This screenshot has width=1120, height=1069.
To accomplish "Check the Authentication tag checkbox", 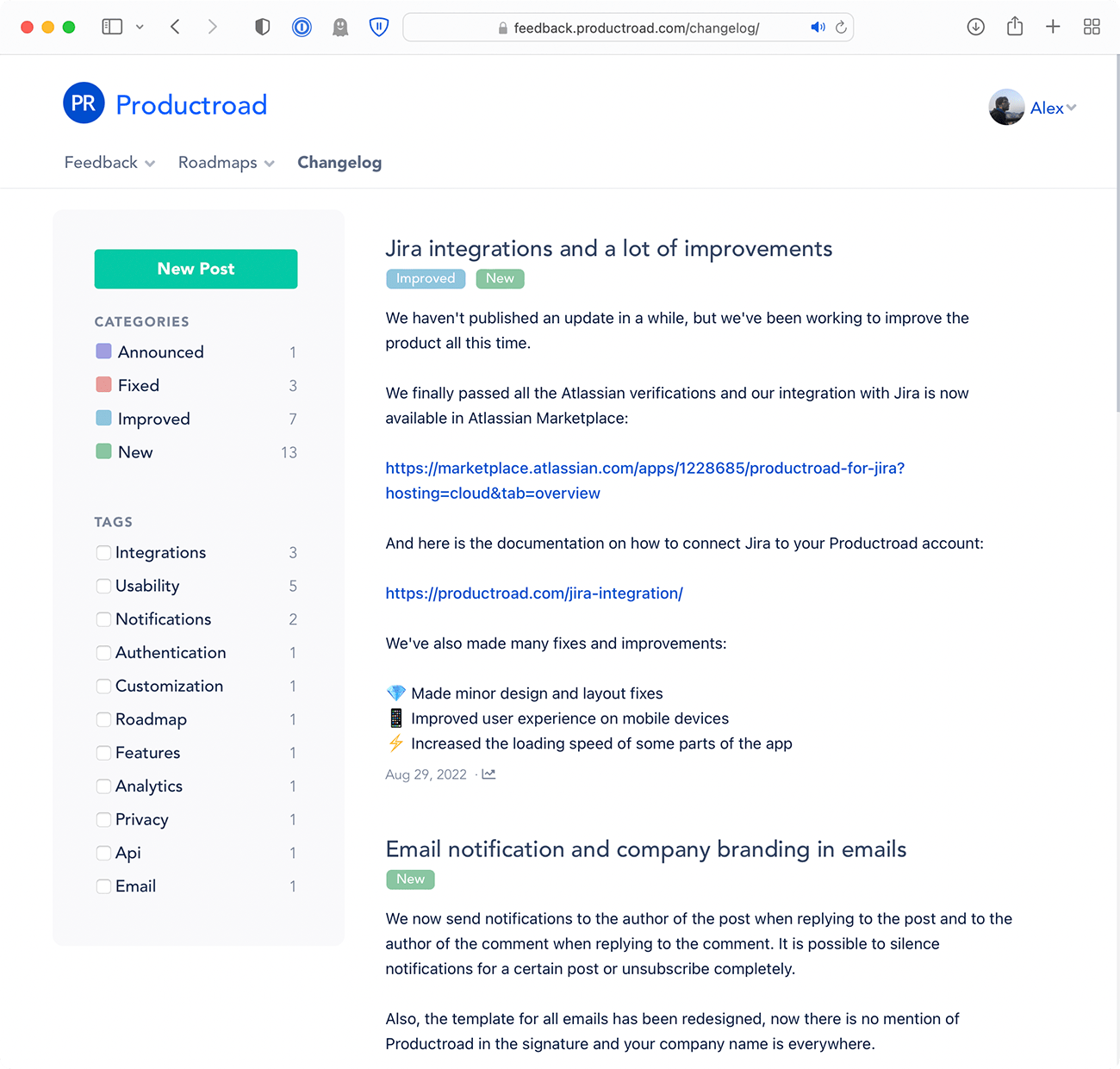I will (x=103, y=653).
